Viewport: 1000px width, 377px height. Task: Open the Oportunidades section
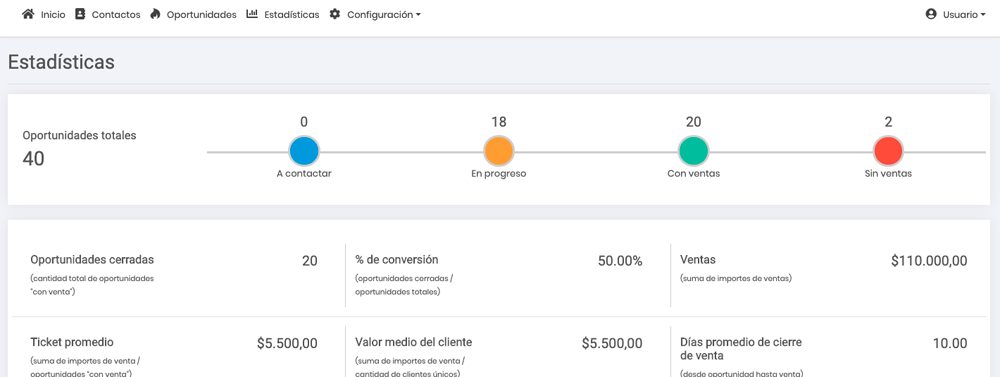[202, 15]
